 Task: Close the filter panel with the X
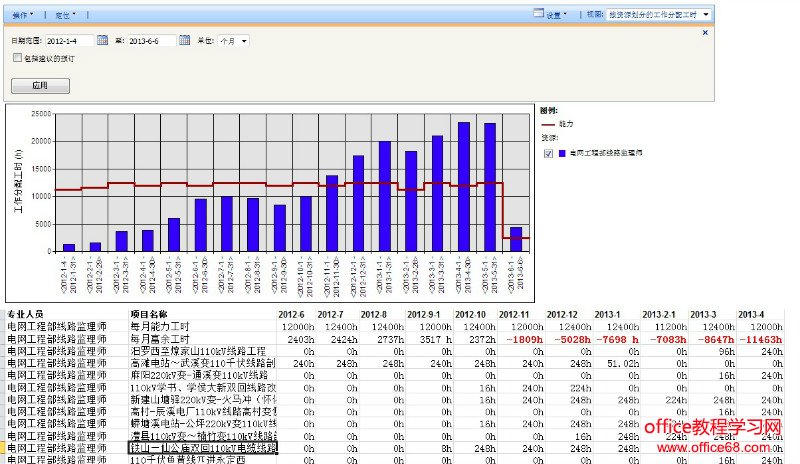pos(705,33)
